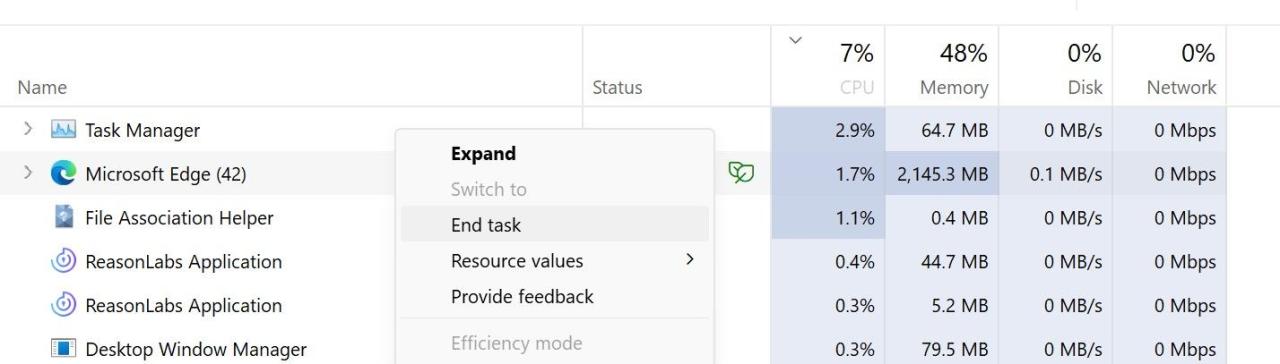Viewport: 1280px width, 364px height.
Task: Click the 2.9% CPU value cell
Action: click(x=828, y=130)
